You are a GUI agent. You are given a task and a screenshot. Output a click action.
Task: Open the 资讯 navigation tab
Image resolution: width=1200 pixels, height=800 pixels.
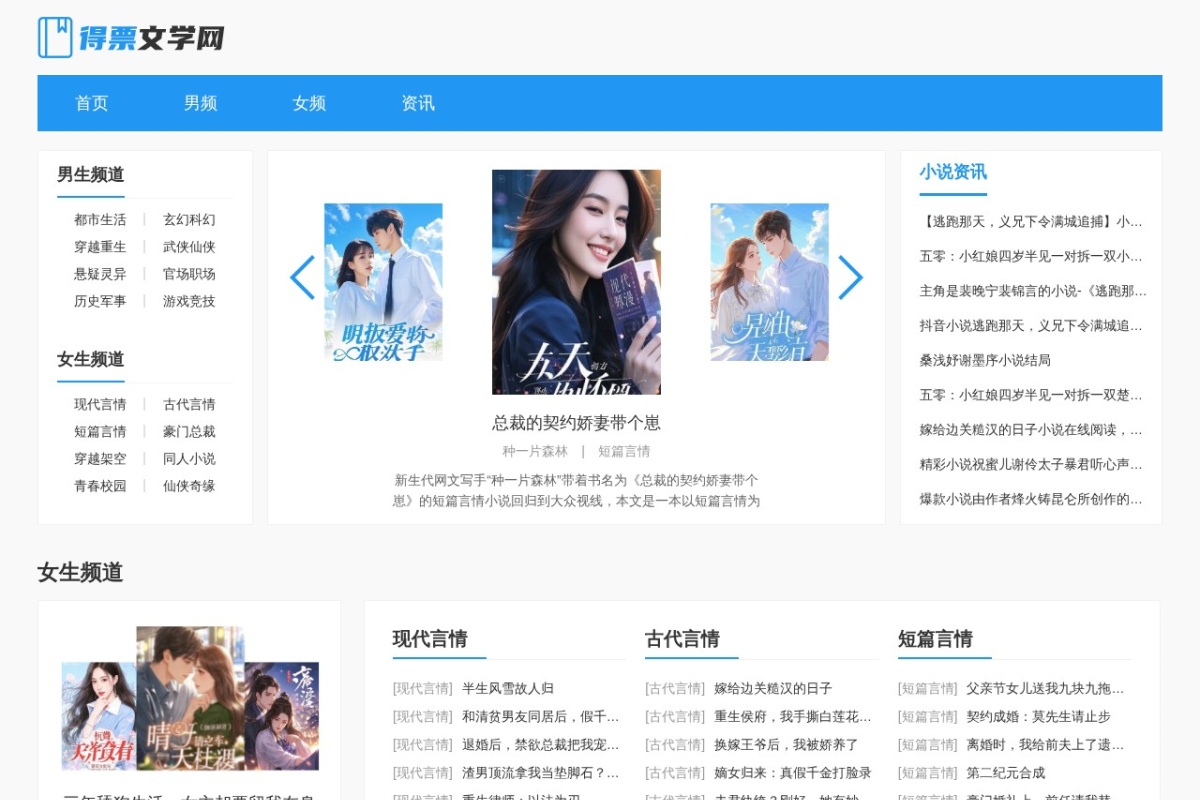tap(418, 103)
